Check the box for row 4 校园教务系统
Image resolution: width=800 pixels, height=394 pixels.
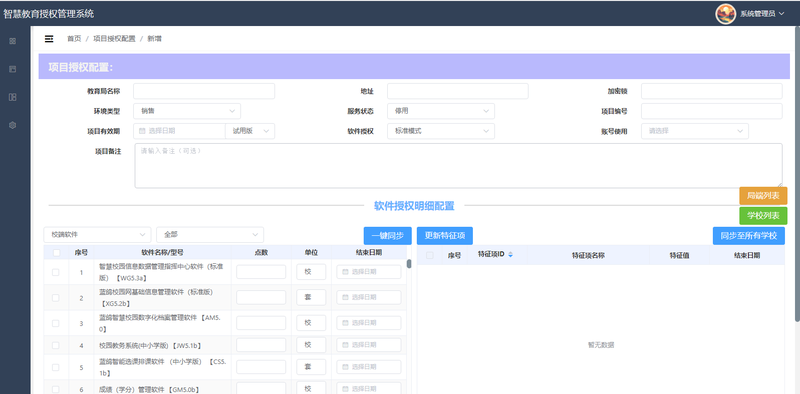(56, 346)
